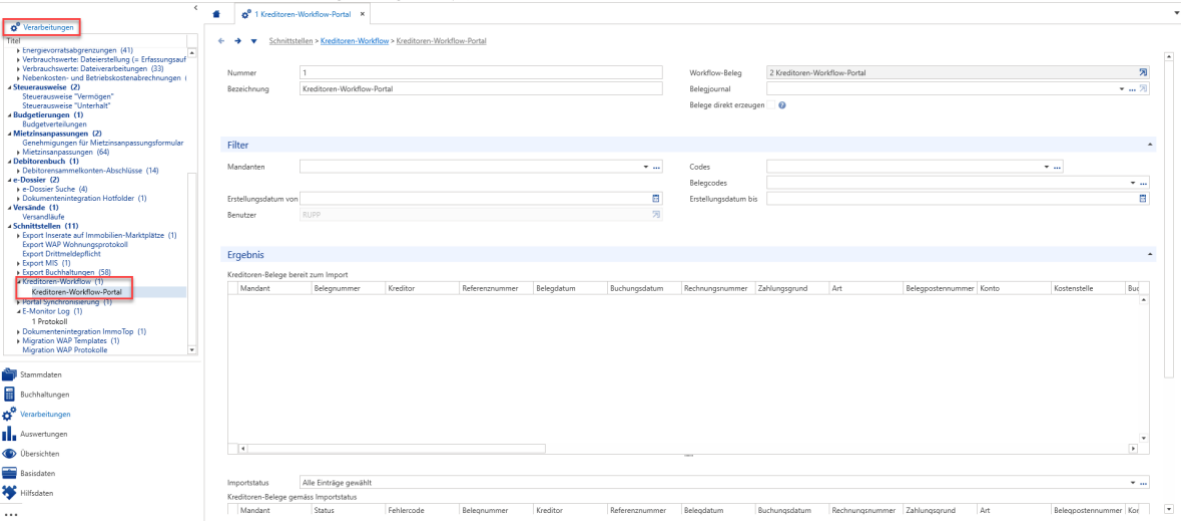
Task: Collapse the Ergebnis section
Action: [1150, 254]
